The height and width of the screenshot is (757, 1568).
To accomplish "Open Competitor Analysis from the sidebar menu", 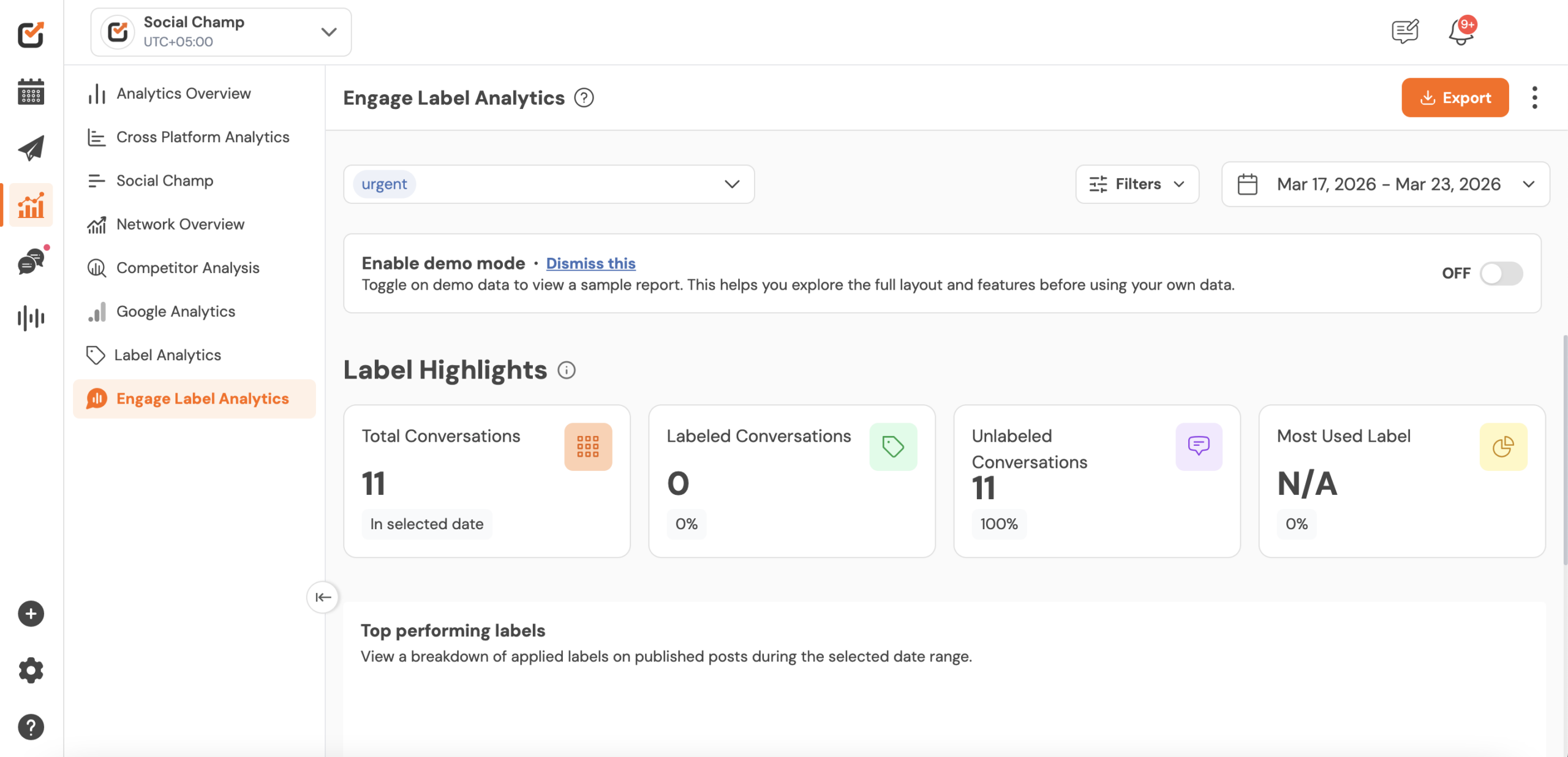I will [x=187, y=268].
